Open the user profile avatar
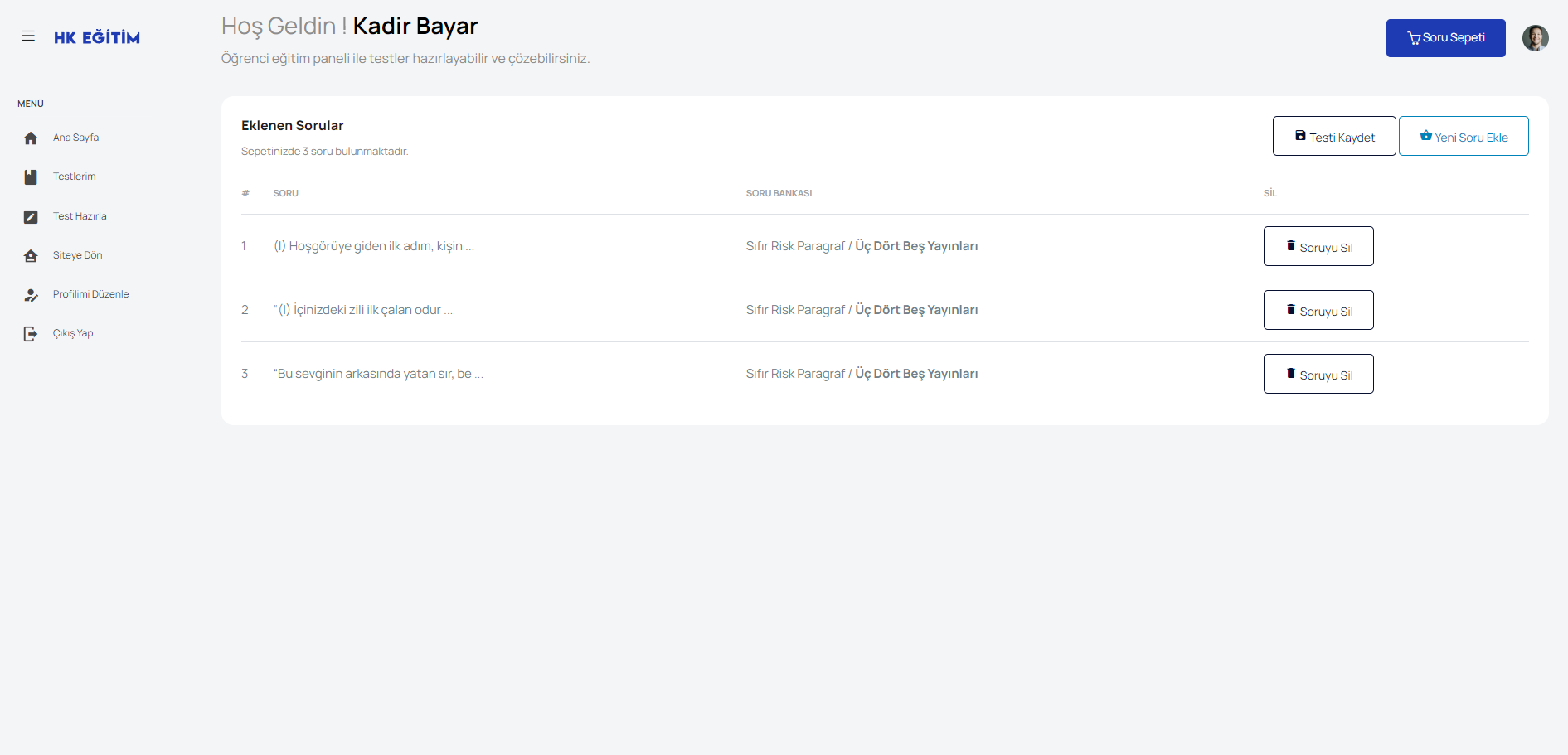The image size is (1568, 755). coord(1535,38)
